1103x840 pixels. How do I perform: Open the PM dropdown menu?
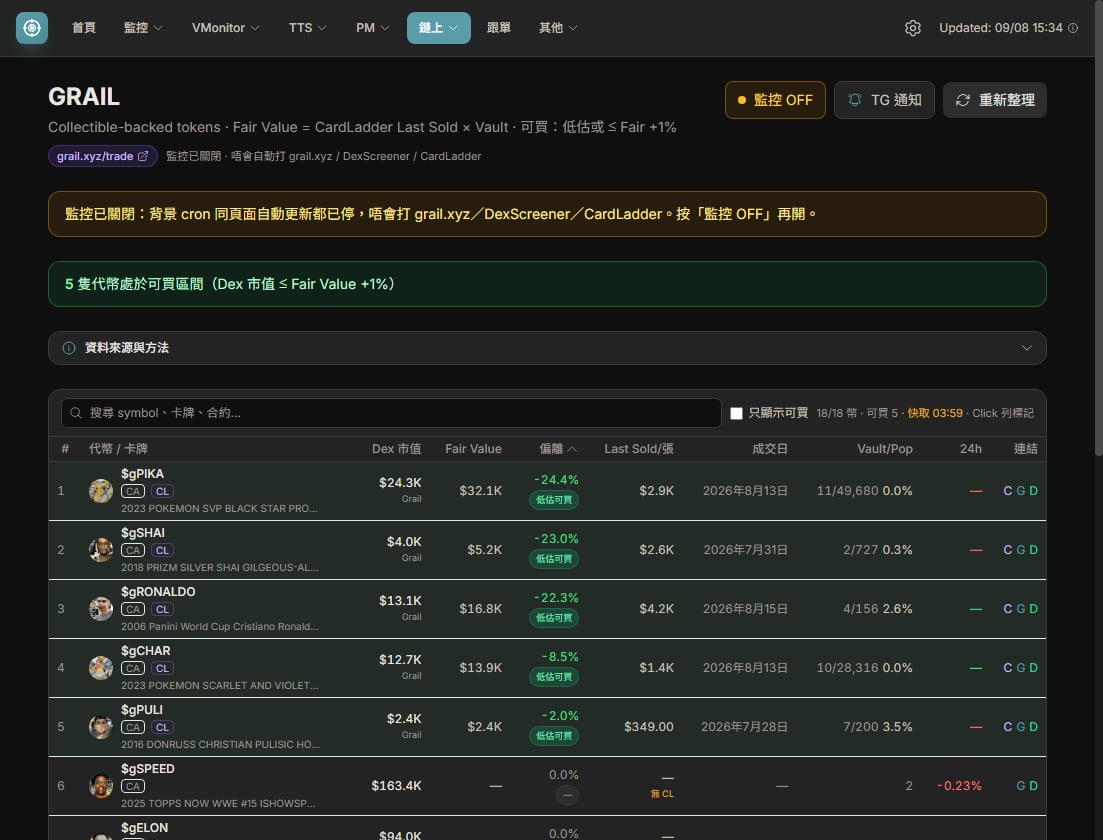372,28
